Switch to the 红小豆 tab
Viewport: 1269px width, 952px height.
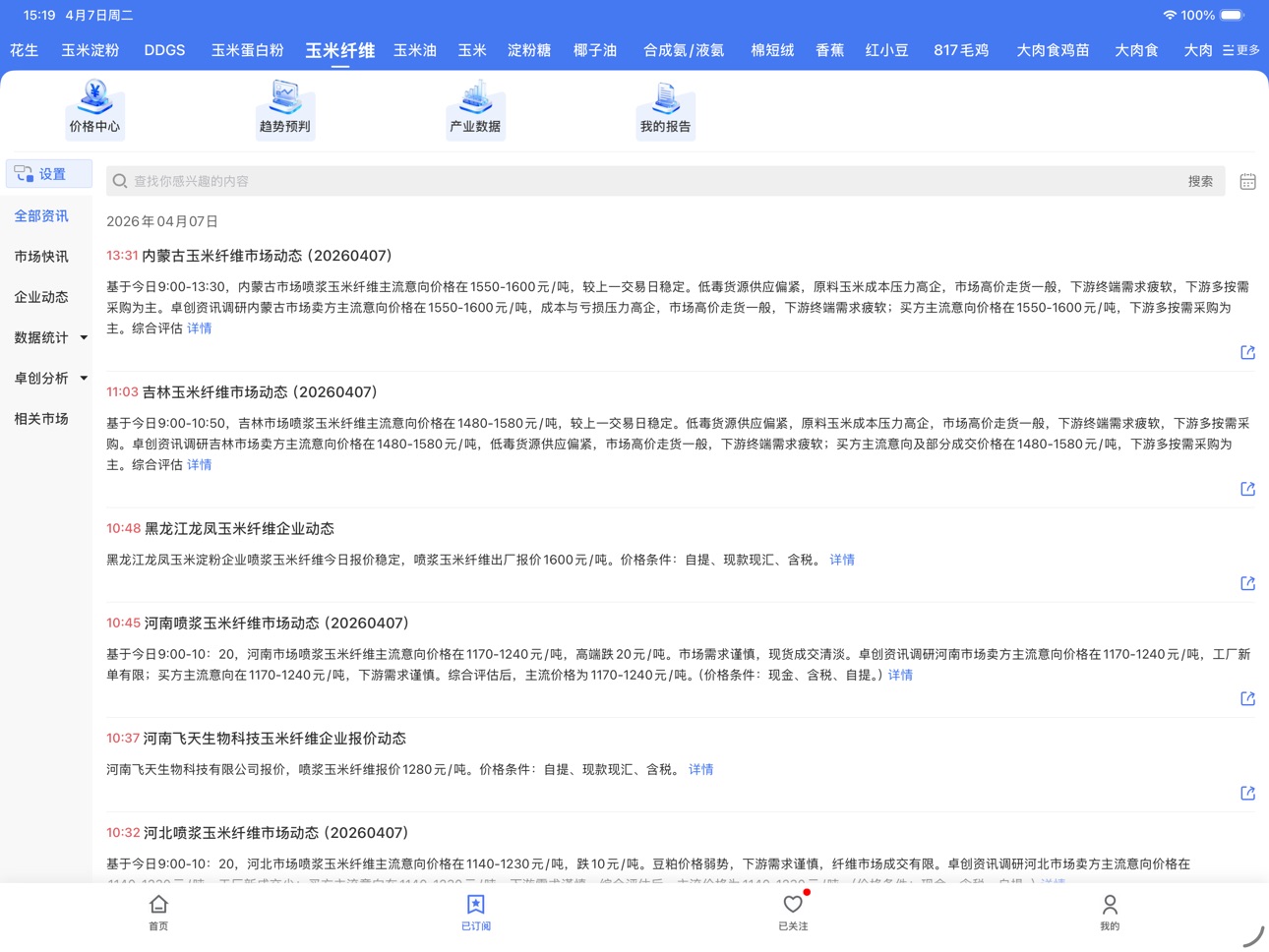click(x=886, y=50)
